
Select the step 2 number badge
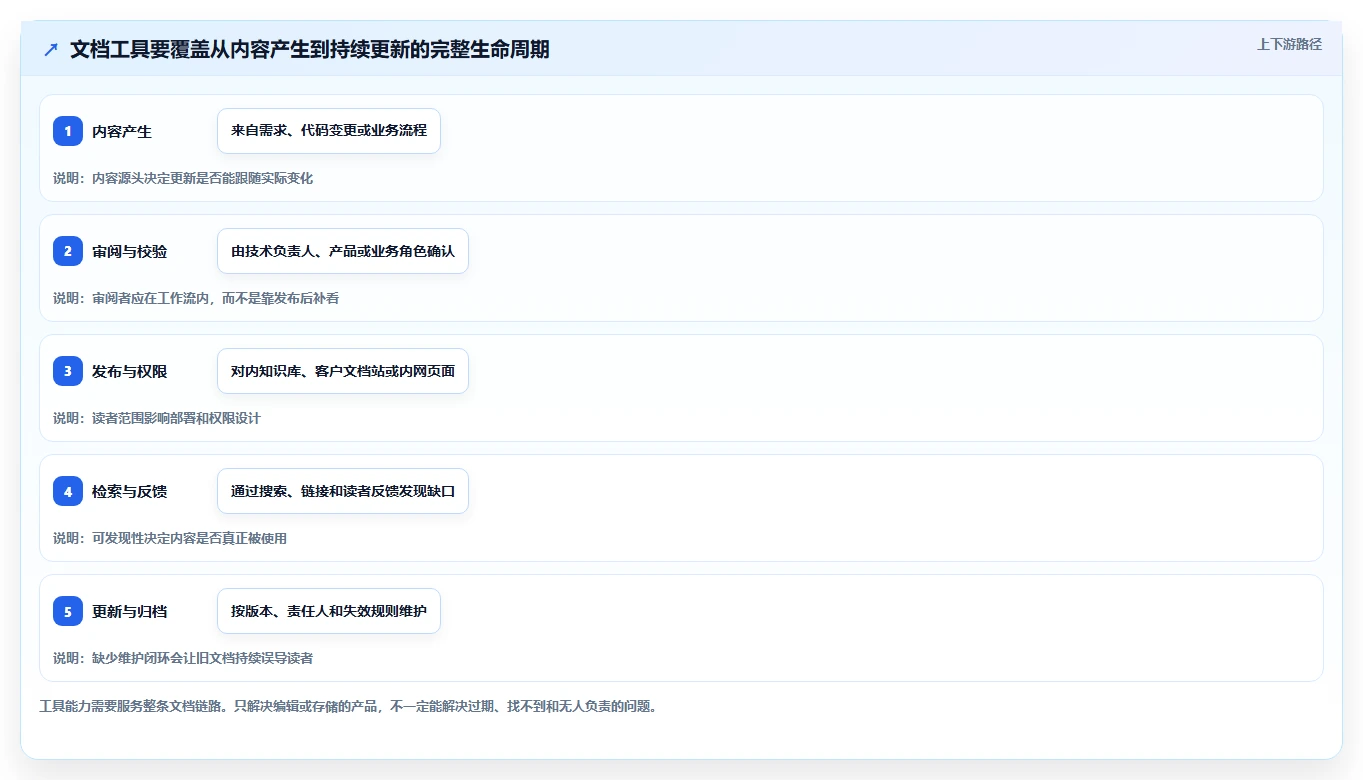68,251
